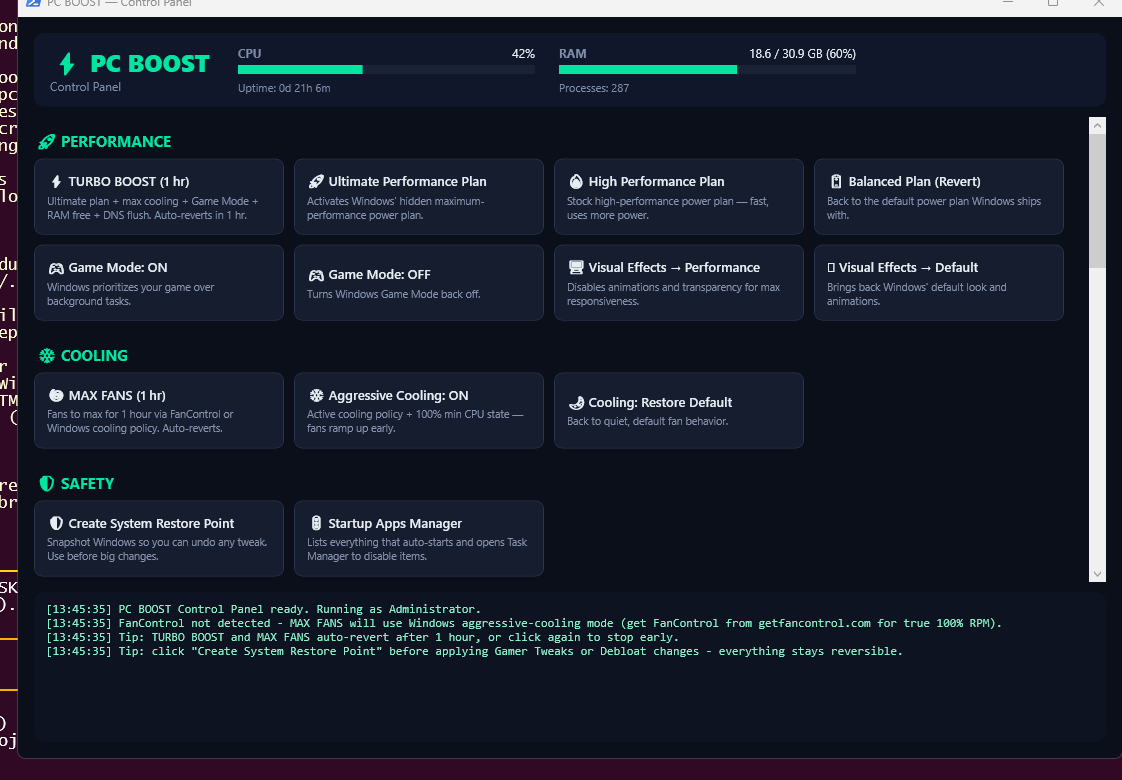Open the Startup Apps Manager
Viewport: 1122px width, 780px height.
click(419, 539)
